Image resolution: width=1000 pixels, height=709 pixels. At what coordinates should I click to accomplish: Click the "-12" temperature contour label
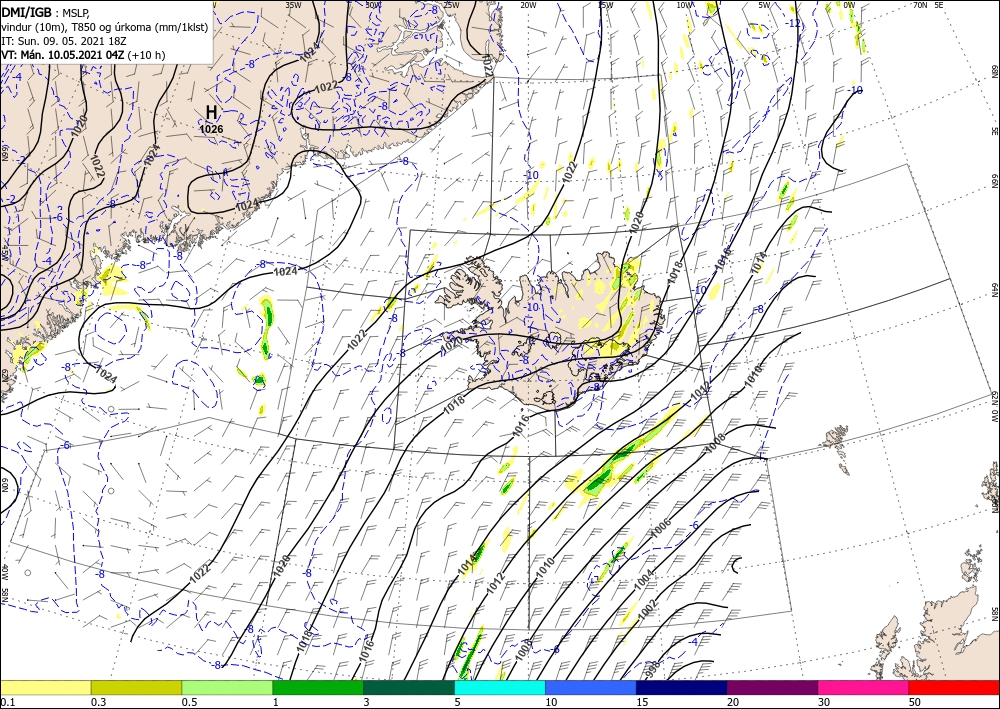coord(793,24)
